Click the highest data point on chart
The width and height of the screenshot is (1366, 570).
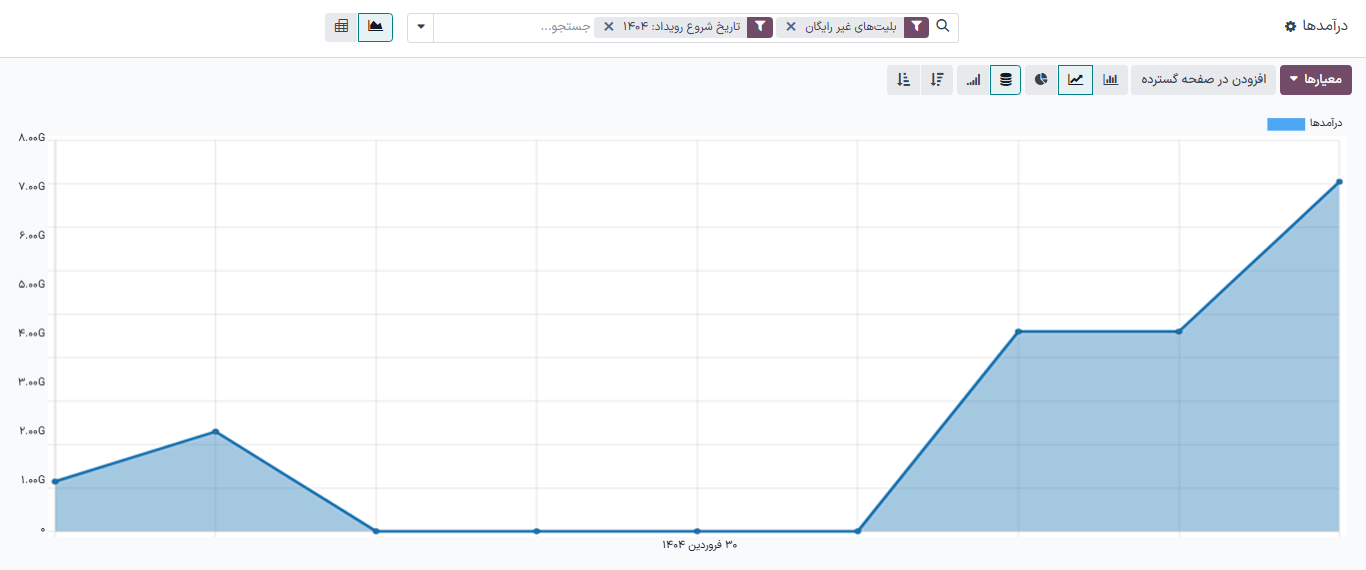tap(1339, 182)
